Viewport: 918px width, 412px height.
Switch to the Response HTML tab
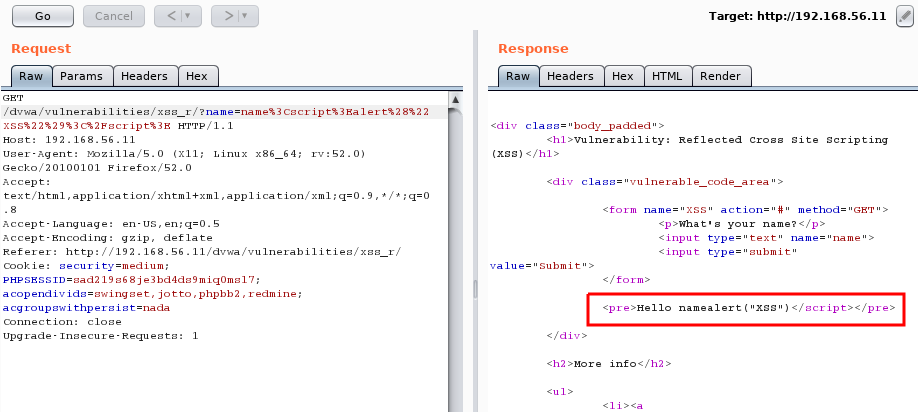pos(667,76)
